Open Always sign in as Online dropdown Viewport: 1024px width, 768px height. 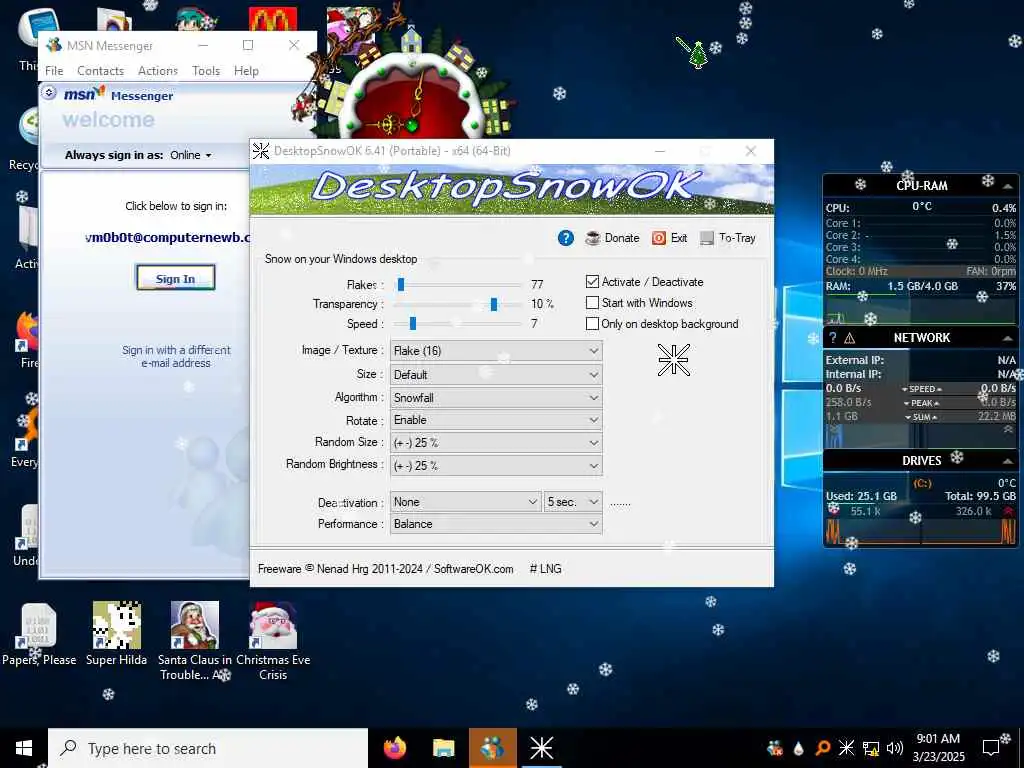191,155
